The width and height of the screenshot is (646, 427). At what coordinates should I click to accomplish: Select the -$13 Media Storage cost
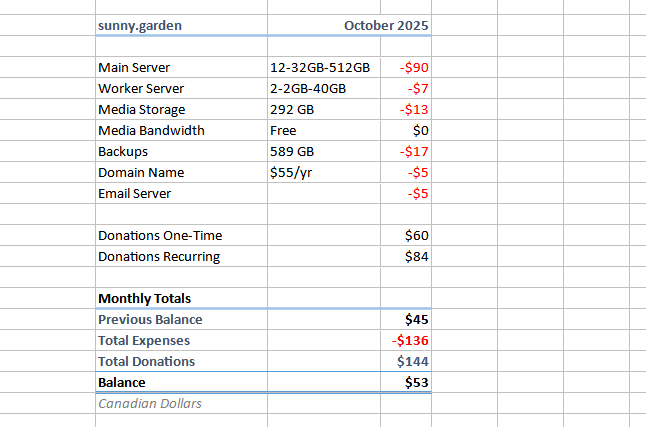[406, 110]
